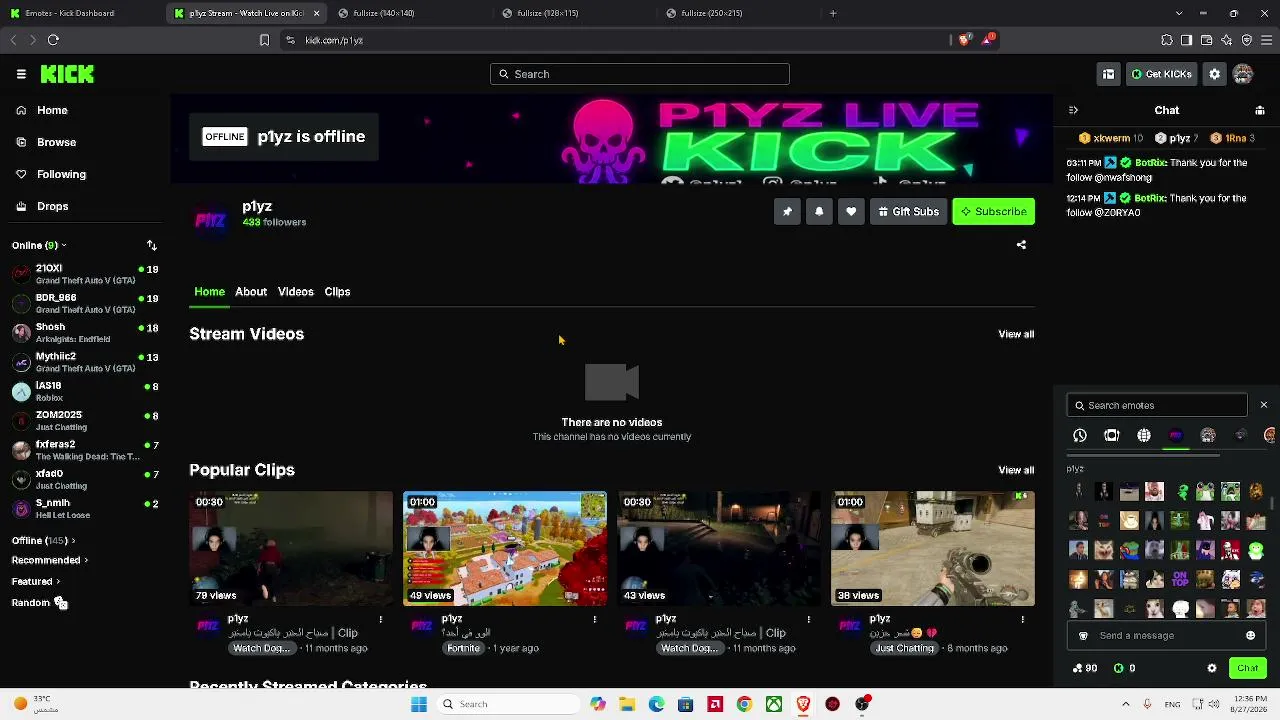
Task: Open options for 49 views clip
Action: [594, 620]
